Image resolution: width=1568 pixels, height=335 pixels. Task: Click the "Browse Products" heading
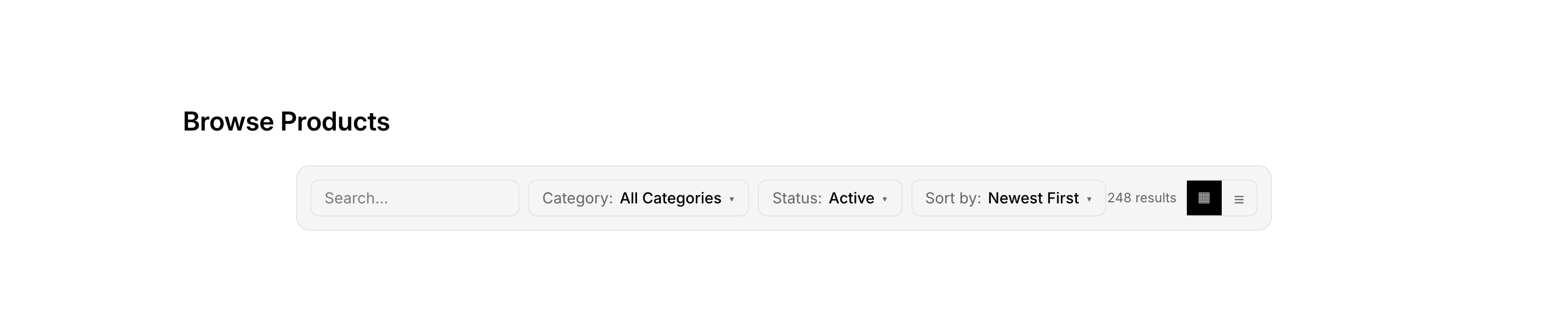(x=286, y=122)
